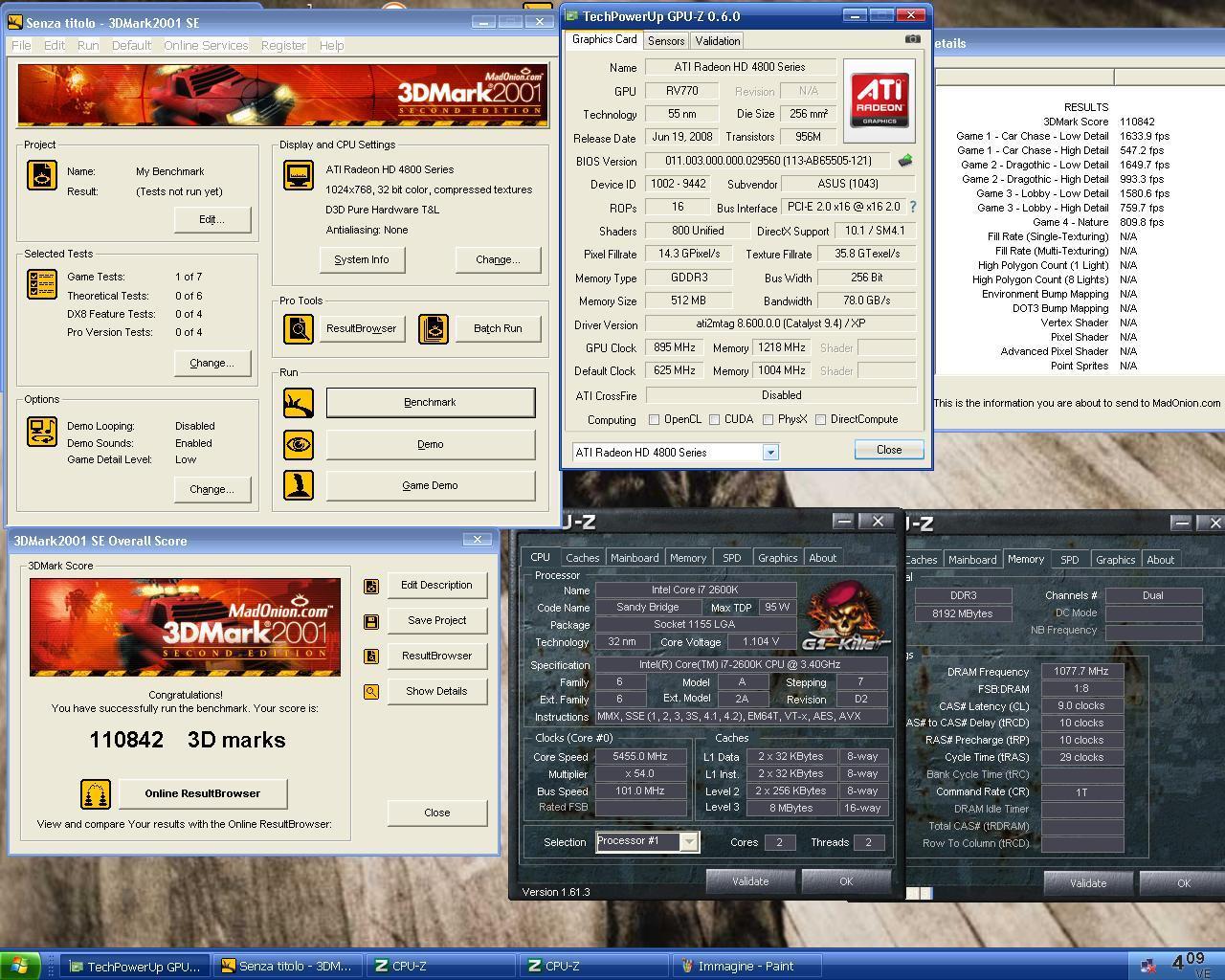The image size is (1225, 980).
Task: Click the BIOS Version field value
Action: click(768, 161)
